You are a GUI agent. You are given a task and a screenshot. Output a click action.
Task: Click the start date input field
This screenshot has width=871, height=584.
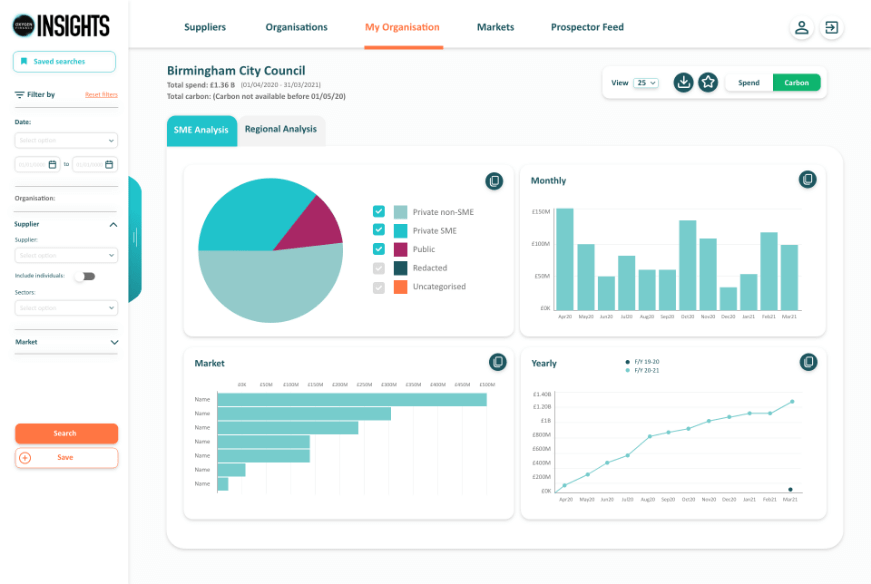pos(37,164)
